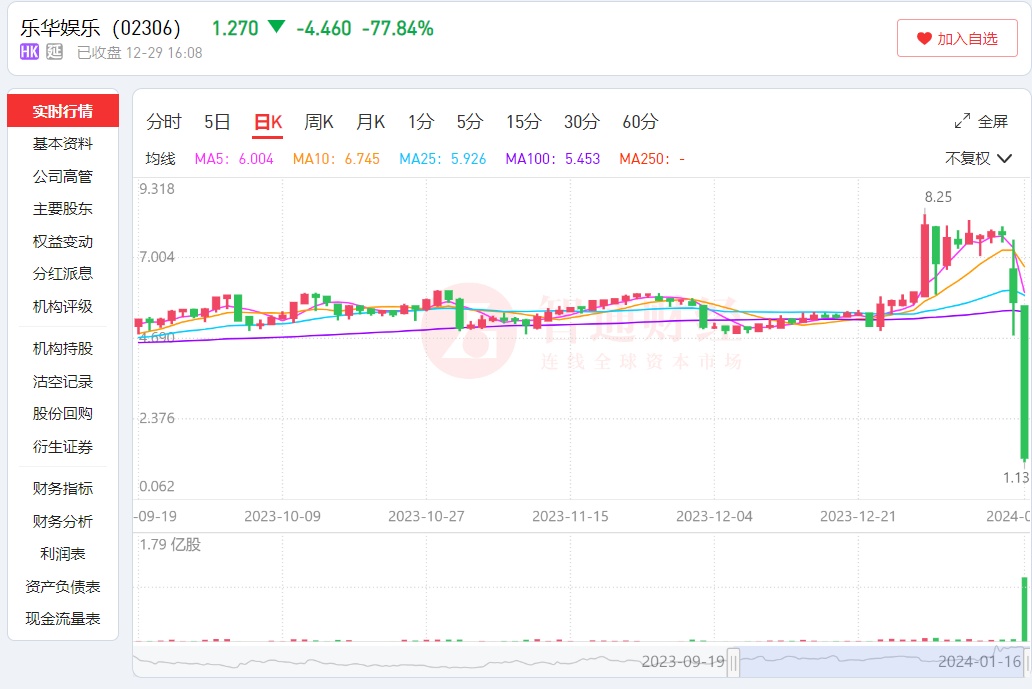Click the 8.25 high price label
Viewport: 1032px width, 689px height.
tap(938, 197)
